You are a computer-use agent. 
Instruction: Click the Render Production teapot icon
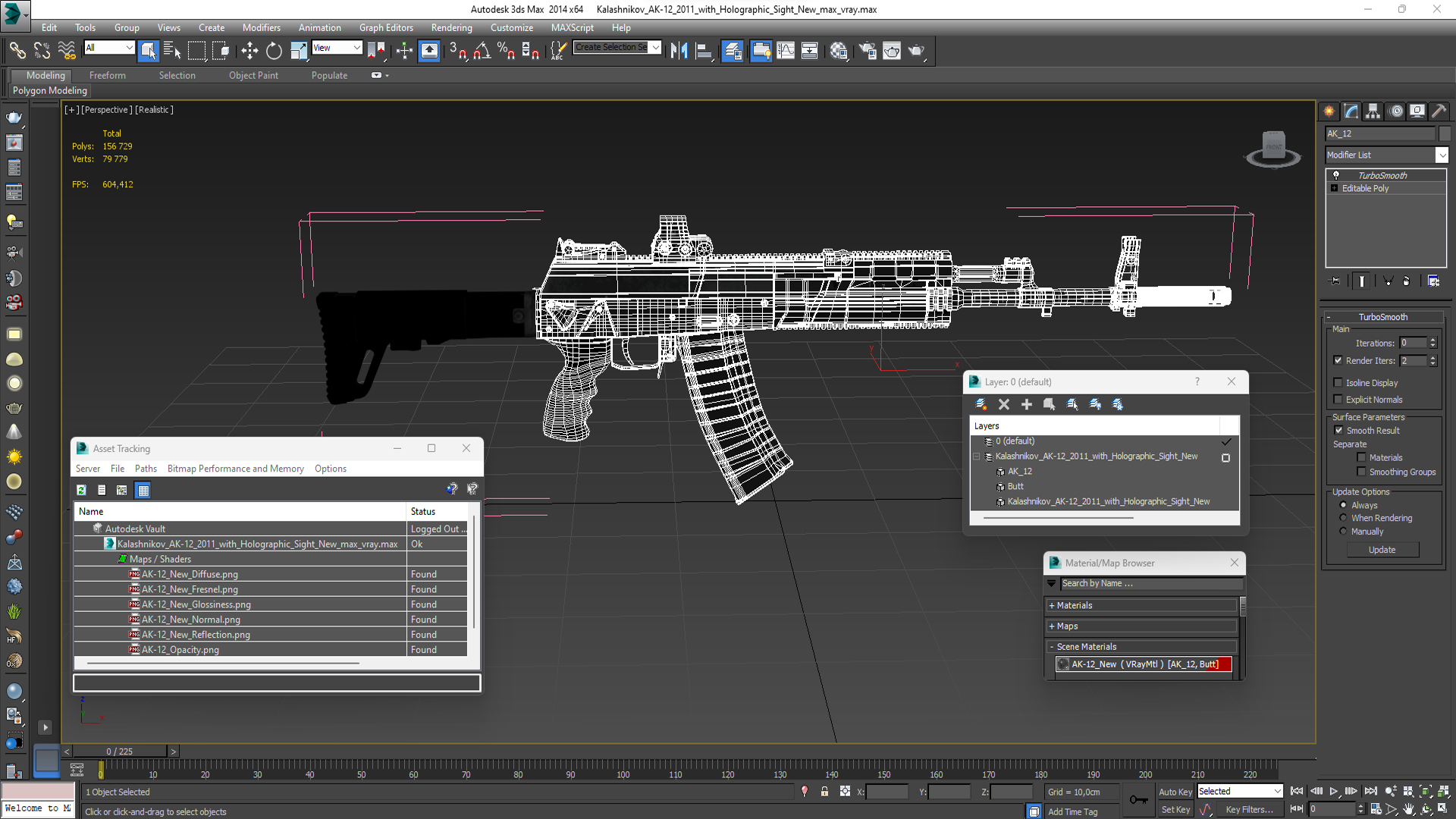coord(916,51)
